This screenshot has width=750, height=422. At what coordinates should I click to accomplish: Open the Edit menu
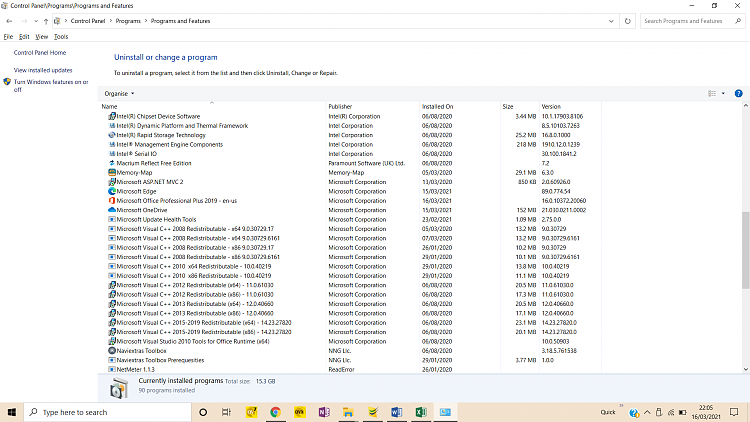(24, 37)
